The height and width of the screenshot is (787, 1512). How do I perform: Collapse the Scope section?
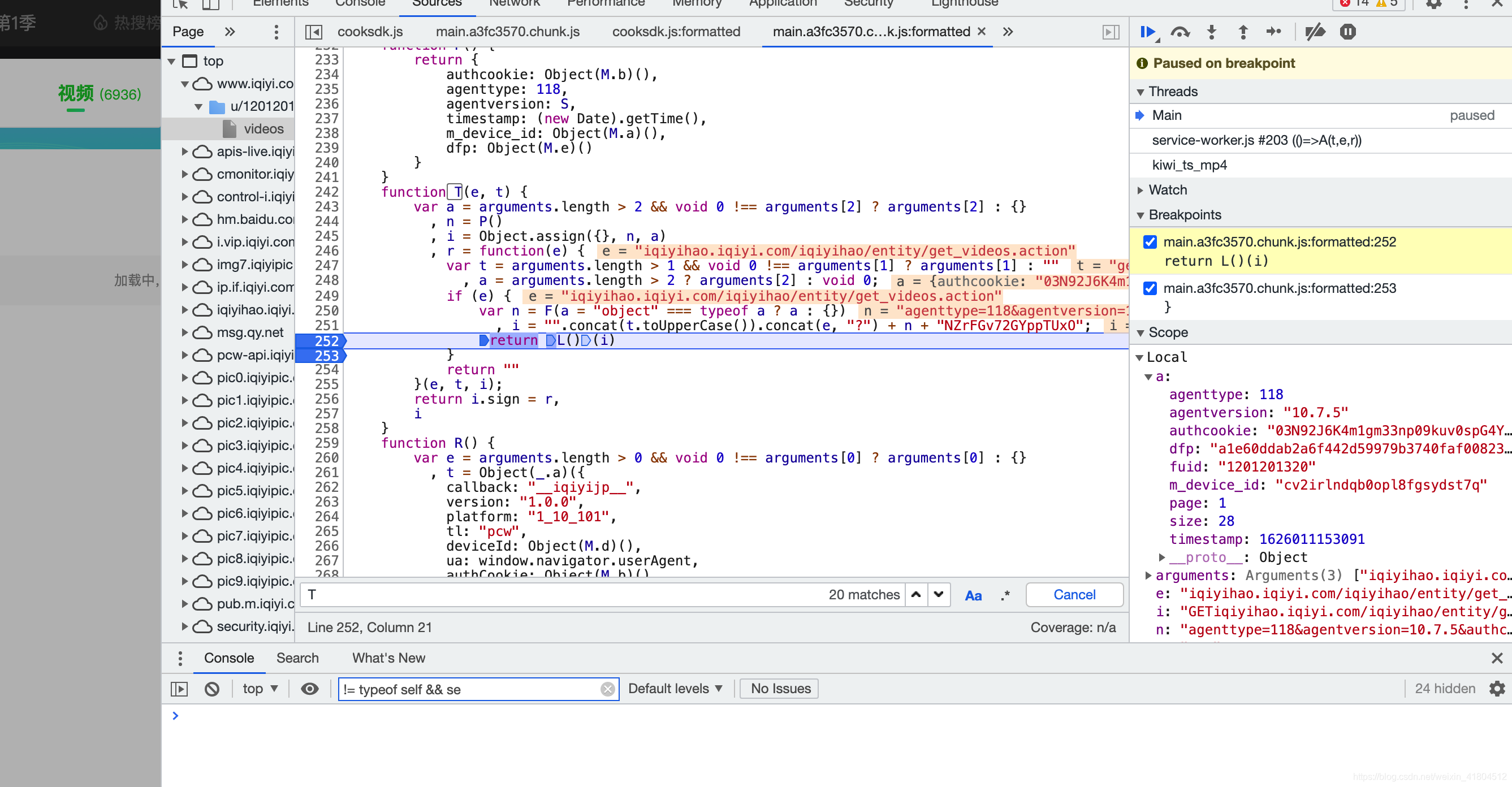point(1141,333)
